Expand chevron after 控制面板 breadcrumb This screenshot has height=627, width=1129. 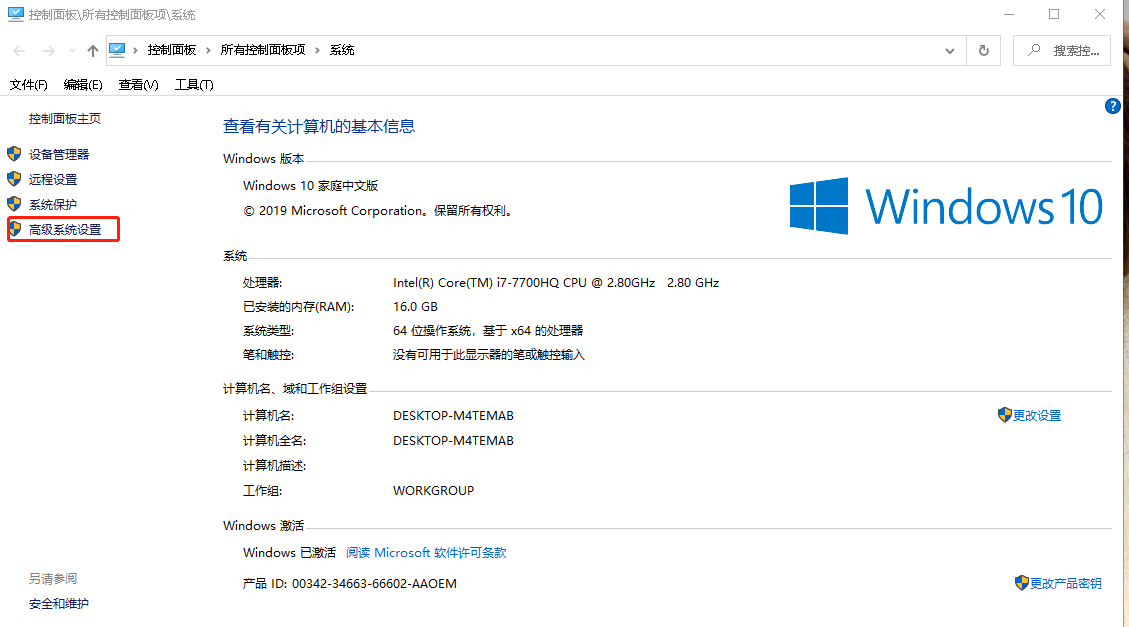coord(208,50)
